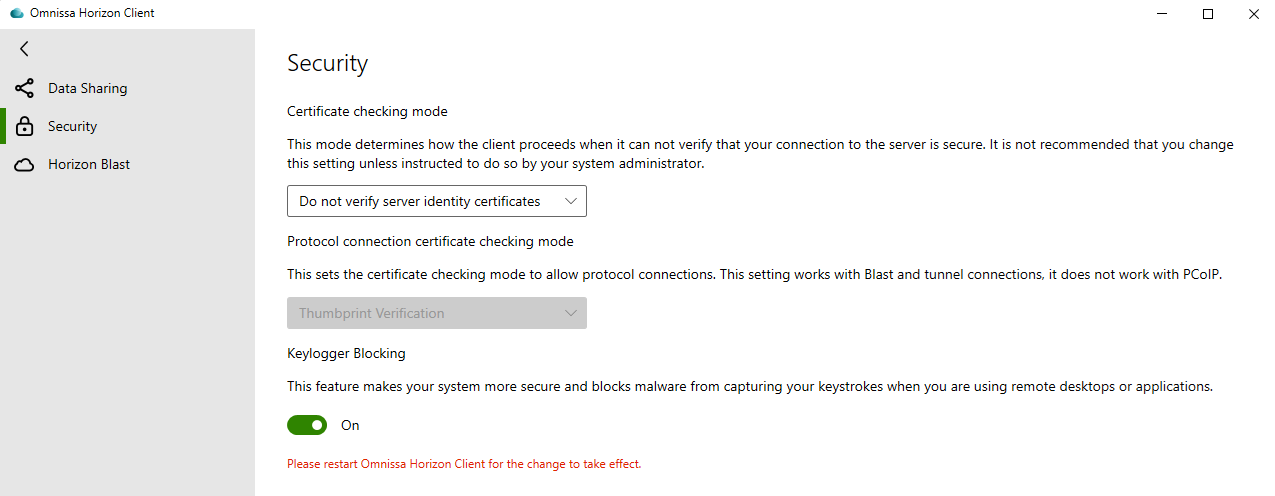Image resolution: width=1275 pixels, height=496 pixels.
Task: Open the Data Sharing settings page
Action: point(127,88)
